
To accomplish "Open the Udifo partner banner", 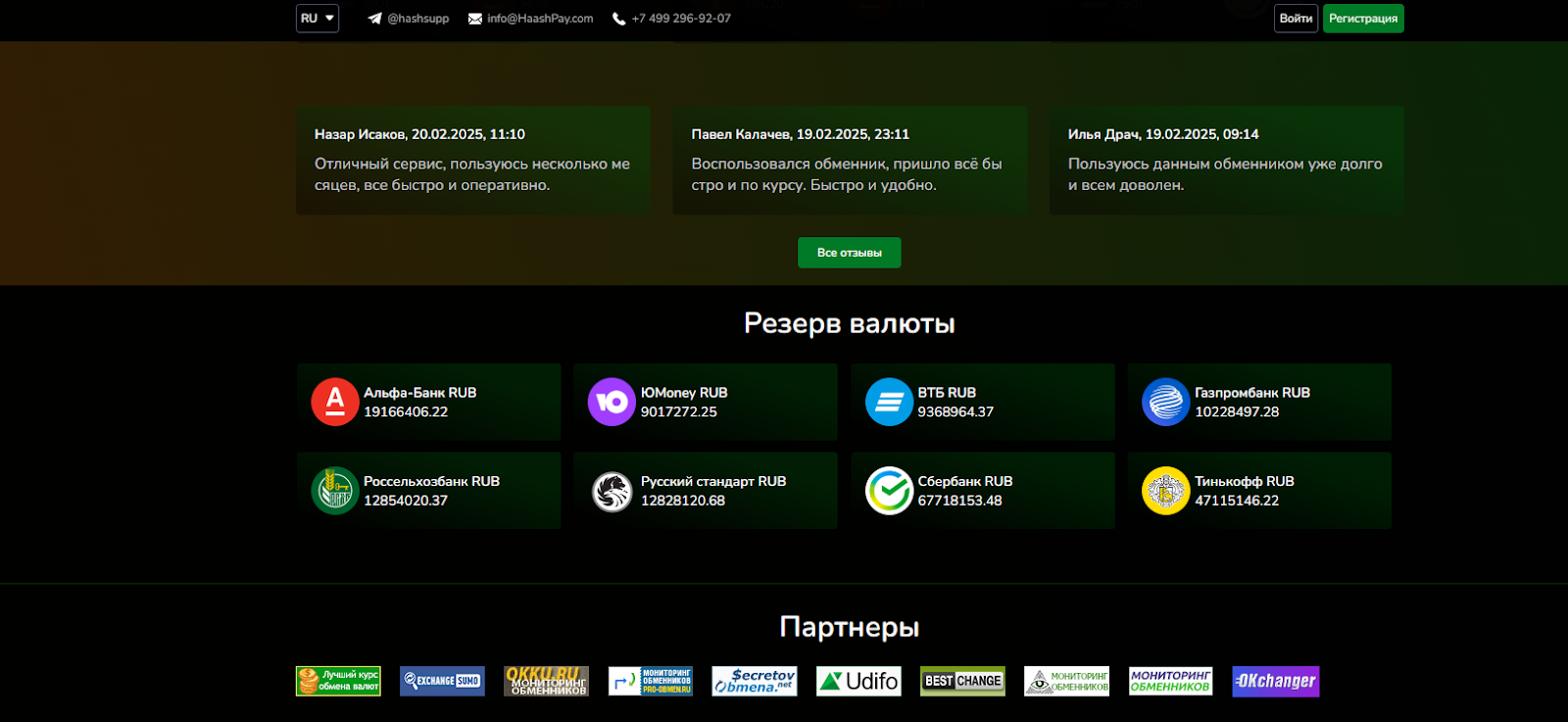I will [x=858, y=681].
